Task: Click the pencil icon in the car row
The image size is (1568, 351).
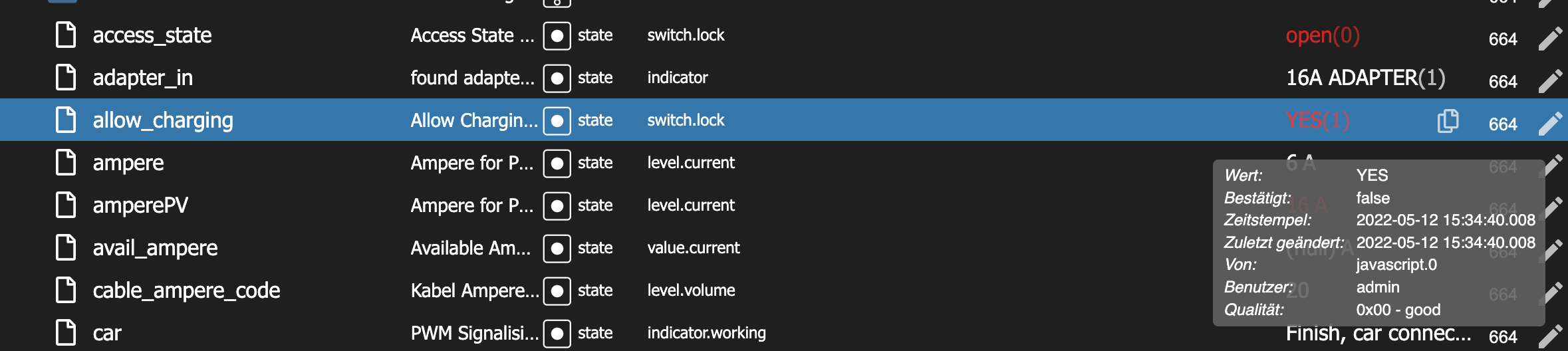Action: [x=1550, y=336]
